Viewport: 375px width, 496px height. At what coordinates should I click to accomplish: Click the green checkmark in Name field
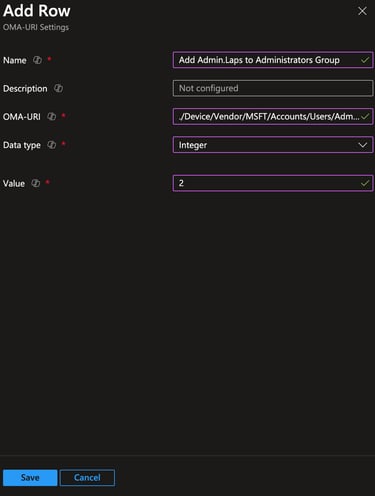pos(365,60)
